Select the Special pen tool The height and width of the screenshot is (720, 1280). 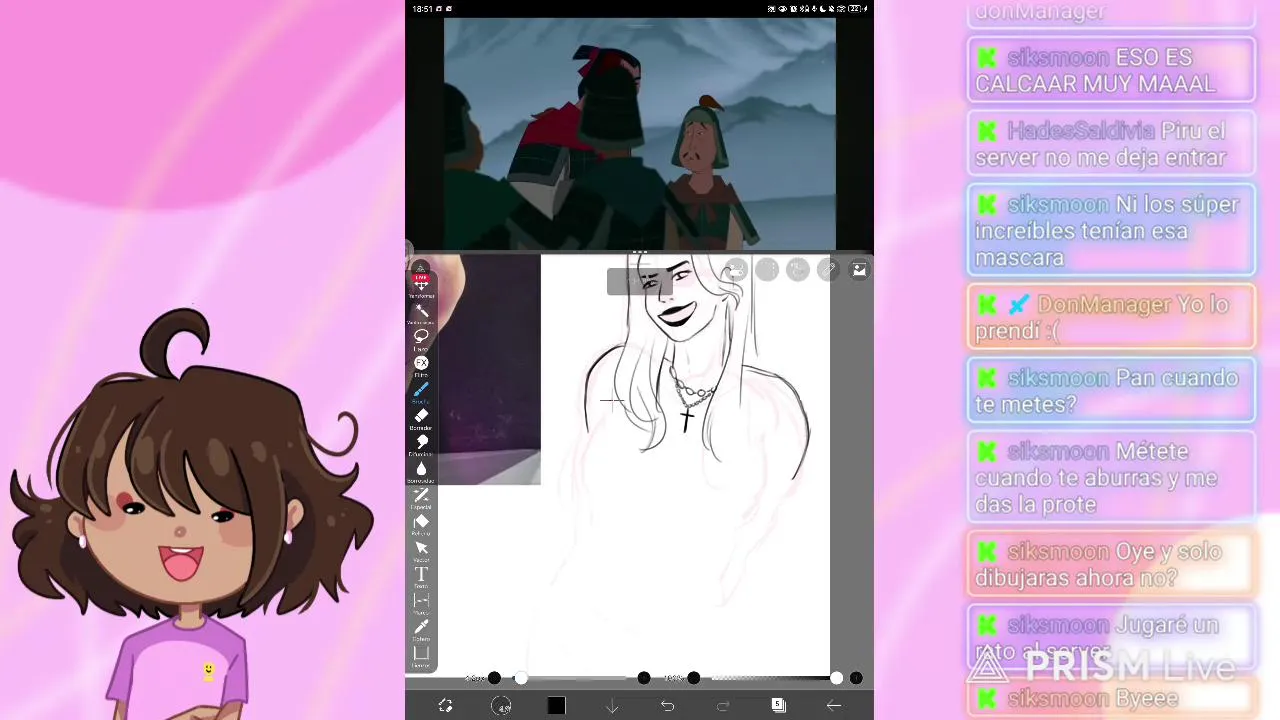pos(421,497)
